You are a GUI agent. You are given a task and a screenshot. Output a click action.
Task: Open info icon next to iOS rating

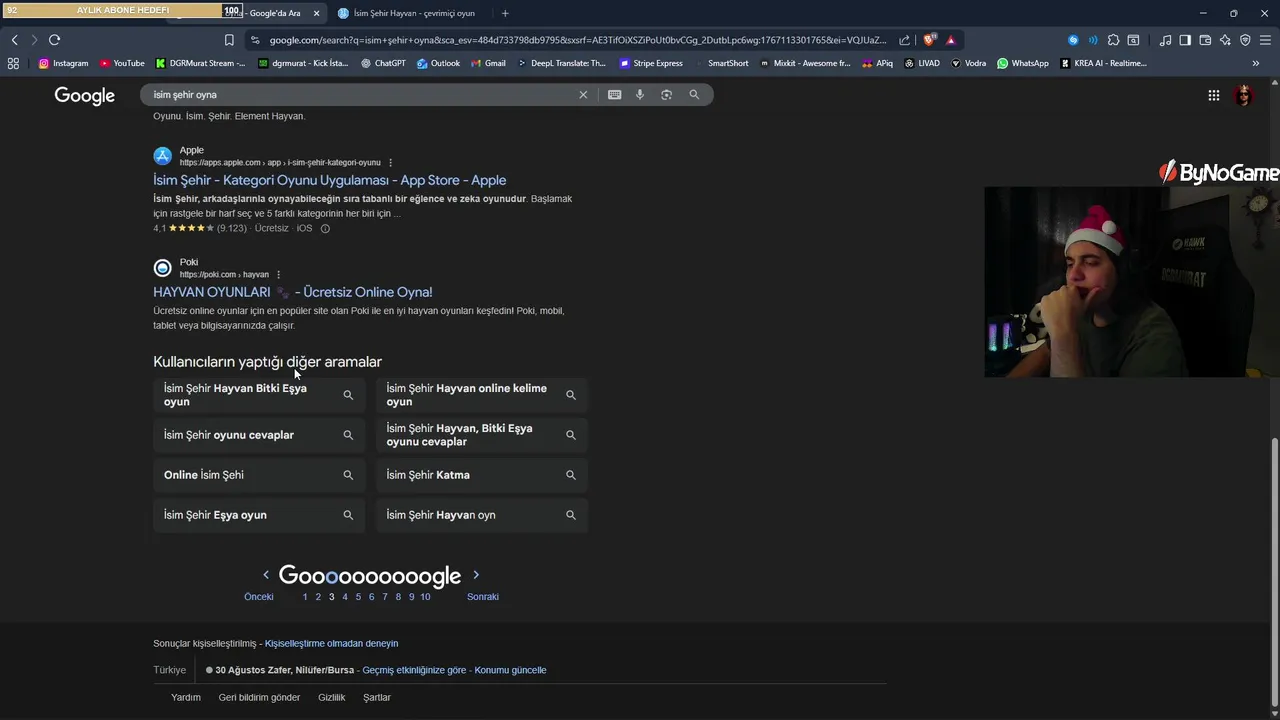pyautogui.click(x=325, y=228)
